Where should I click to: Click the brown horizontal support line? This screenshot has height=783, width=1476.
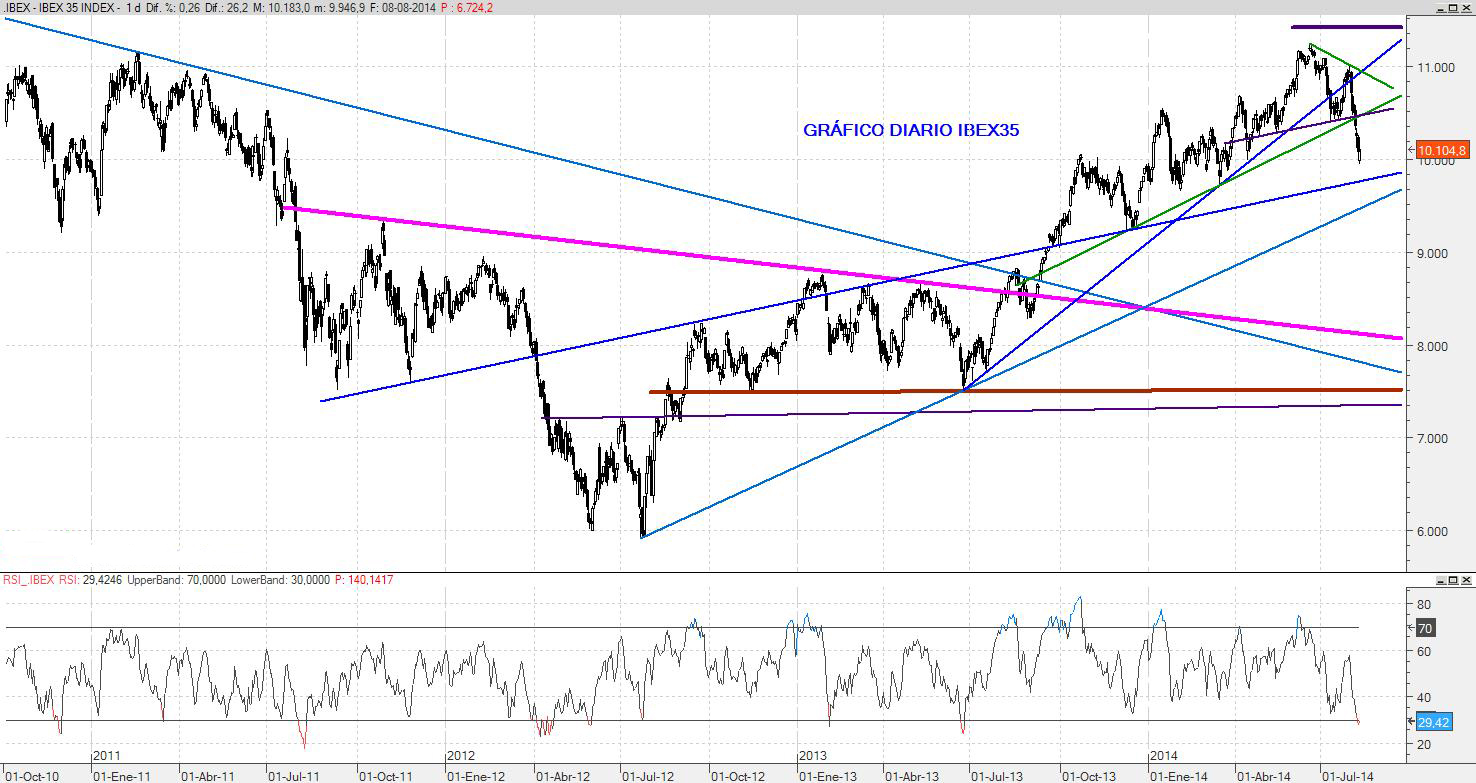pyautogui.click(x=1000, y=390)
